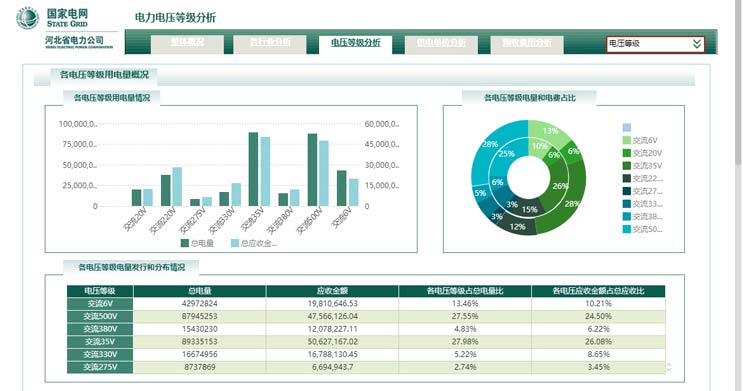Switch to the 整体概况 tab

point(187,43)
